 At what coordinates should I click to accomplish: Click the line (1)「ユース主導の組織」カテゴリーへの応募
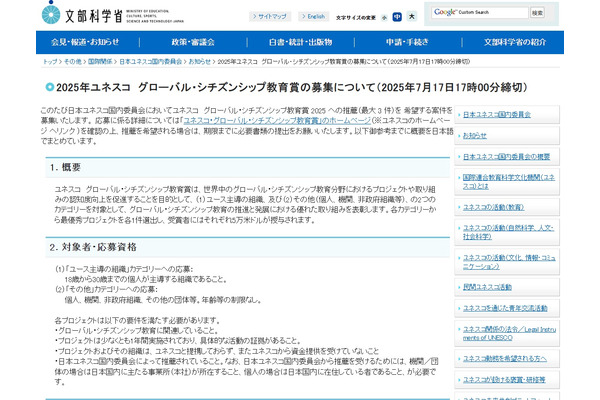point(124,269)
